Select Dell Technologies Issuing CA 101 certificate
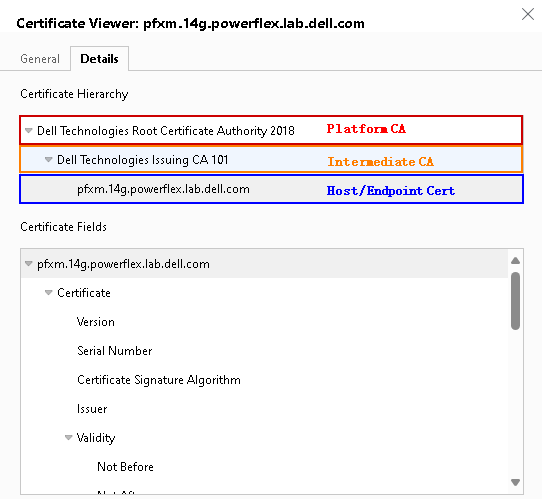The image size is (542, 499). coord(142,160)
